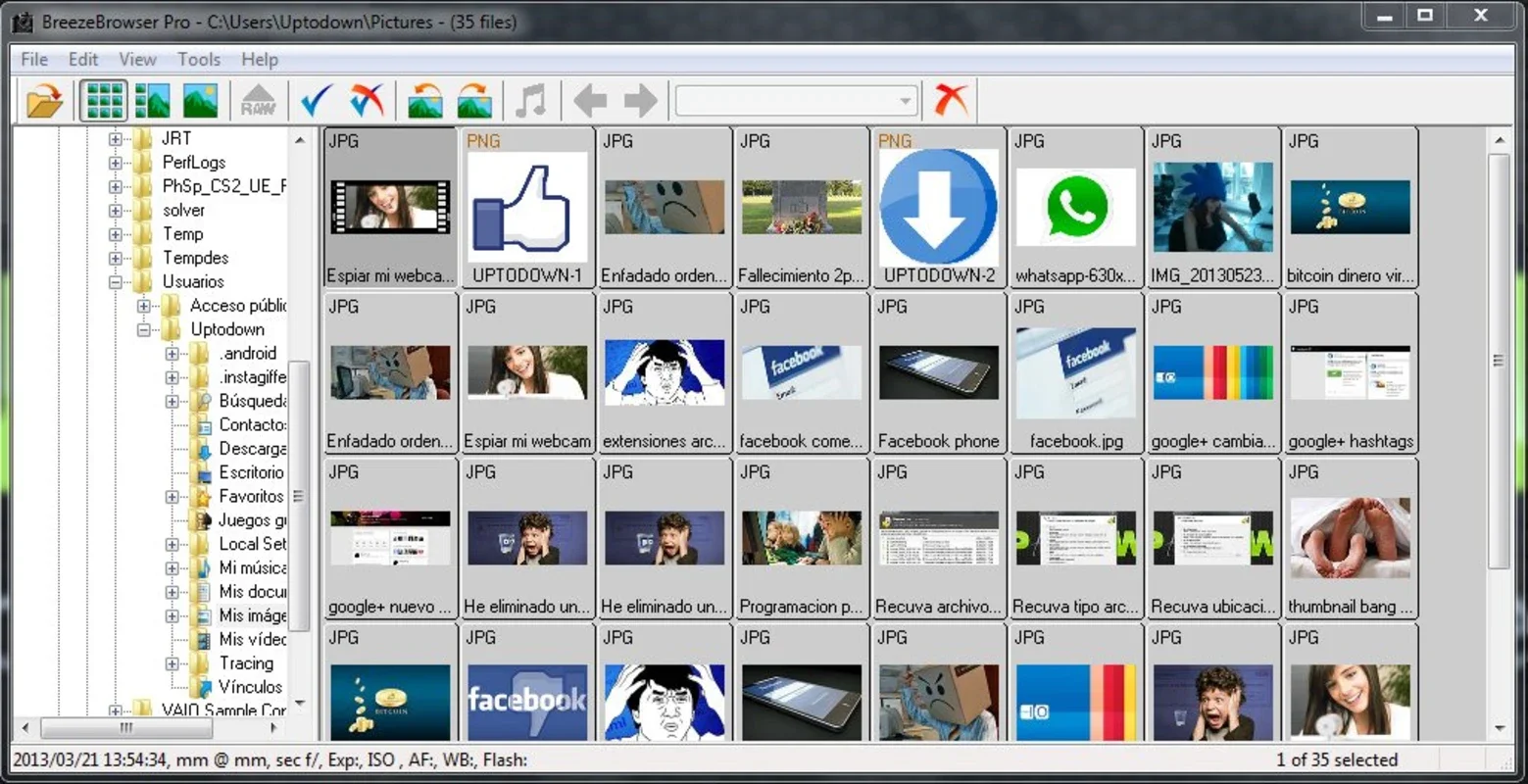Select the facebook.jpg thumbnail
Viewport: 1528px width, 784px height.
point(1076,373)
